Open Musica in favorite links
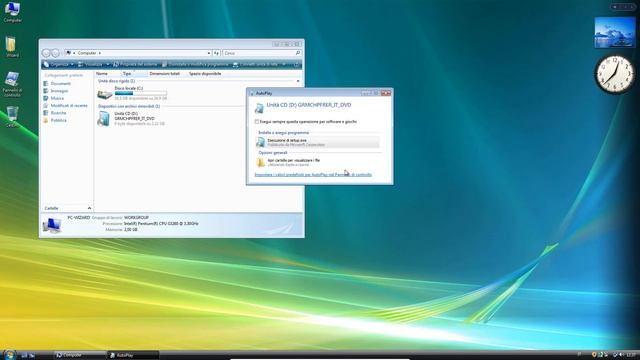The image size is (640, 360). click(57, 98)
